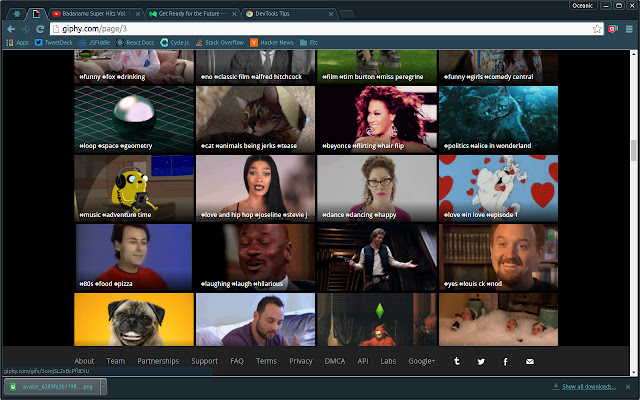Open the Google+ footer link

(422, 361)
